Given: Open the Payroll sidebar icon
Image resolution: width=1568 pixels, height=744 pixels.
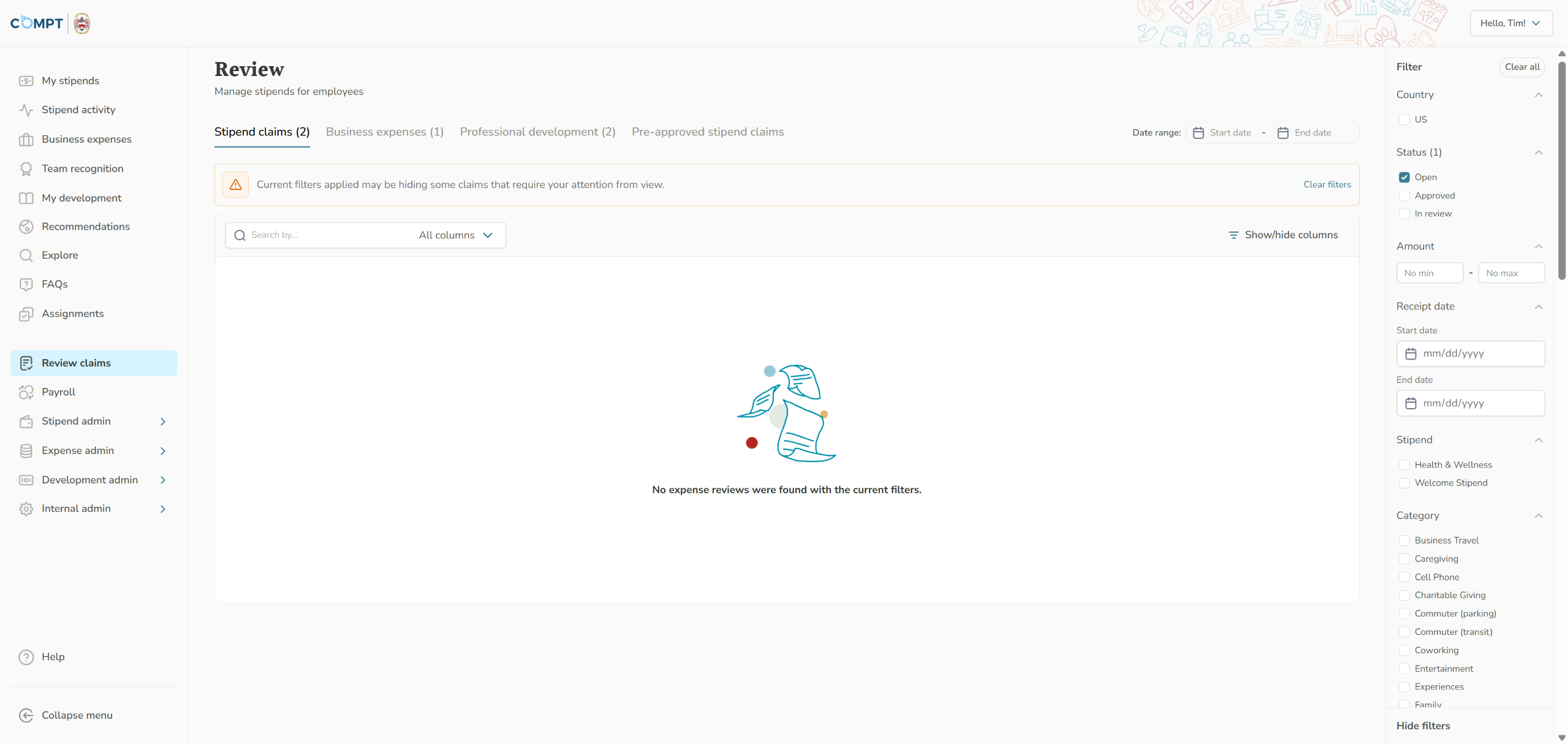Looking at the screenshot, I should [x=26, y=392].
